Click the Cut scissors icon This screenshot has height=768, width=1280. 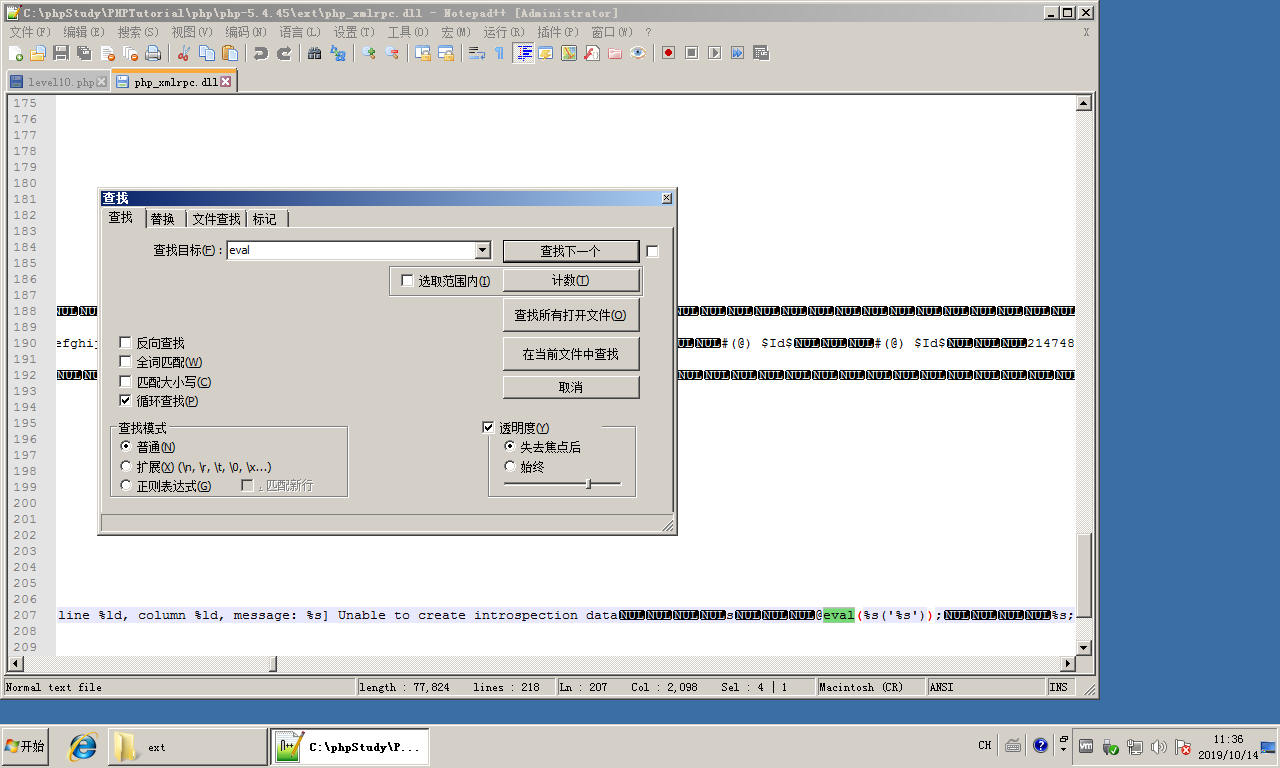point(184,53)
